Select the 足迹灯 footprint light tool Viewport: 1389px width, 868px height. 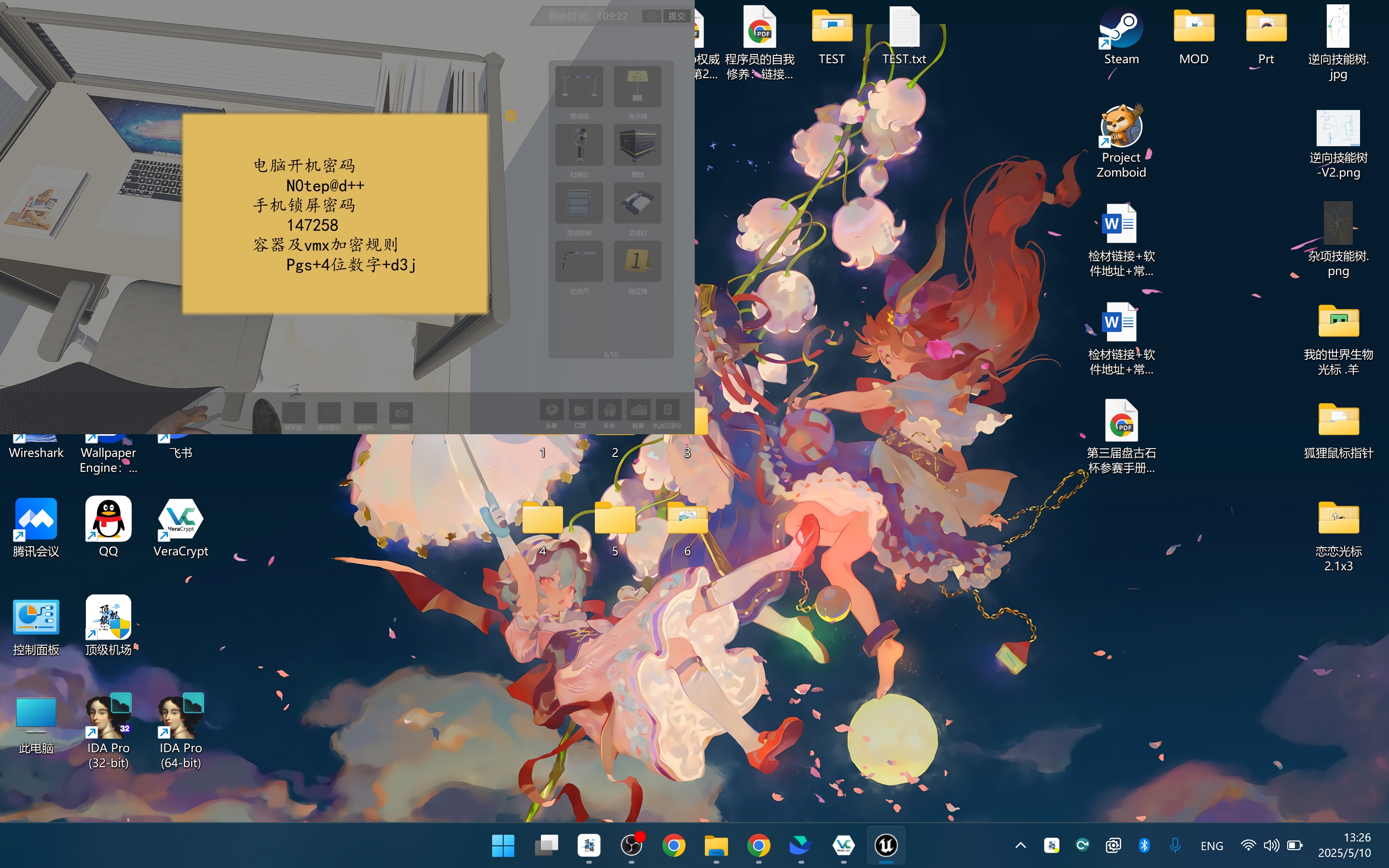(x=637, y=203)
